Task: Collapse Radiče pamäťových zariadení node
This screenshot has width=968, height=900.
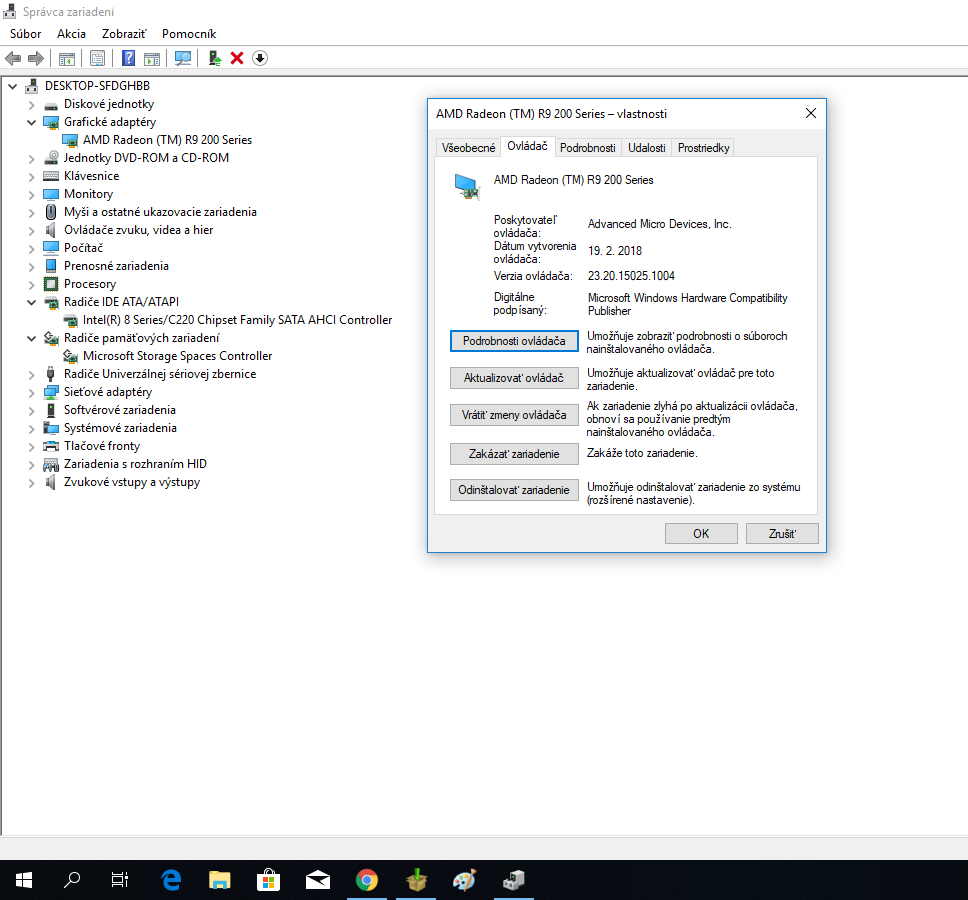Action: pyautogui.click(x=31, y=338)
